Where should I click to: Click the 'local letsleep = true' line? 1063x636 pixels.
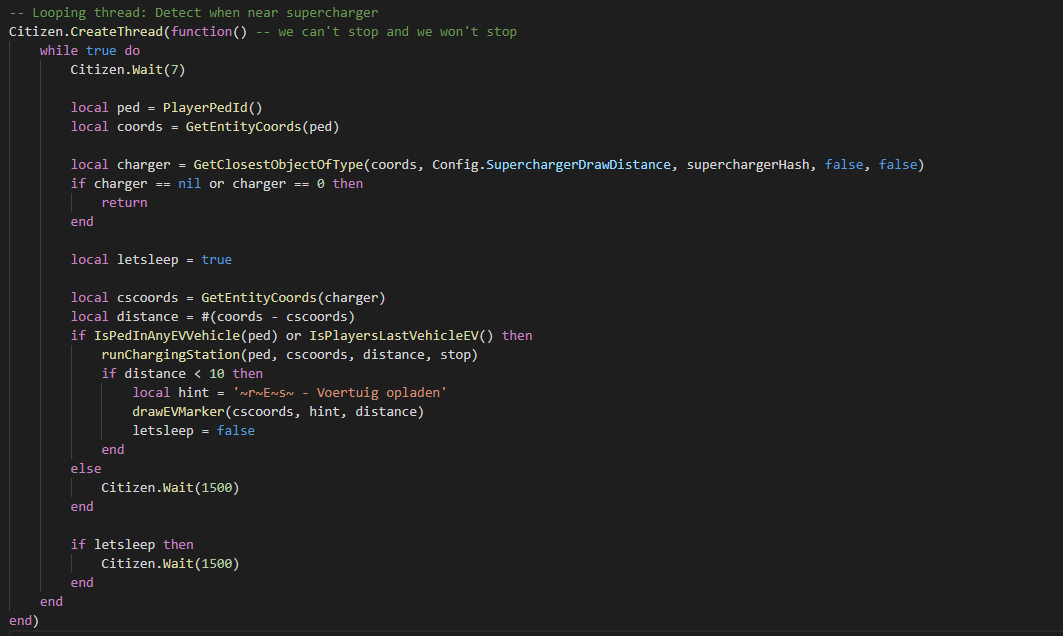pos(151,259)
